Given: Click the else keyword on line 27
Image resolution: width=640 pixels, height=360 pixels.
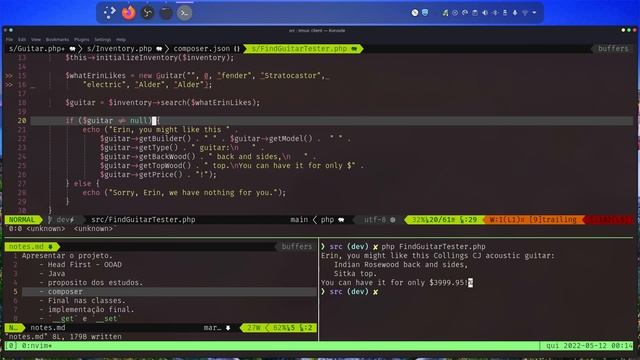Looking at the screenshot, I should coord(82,184).
